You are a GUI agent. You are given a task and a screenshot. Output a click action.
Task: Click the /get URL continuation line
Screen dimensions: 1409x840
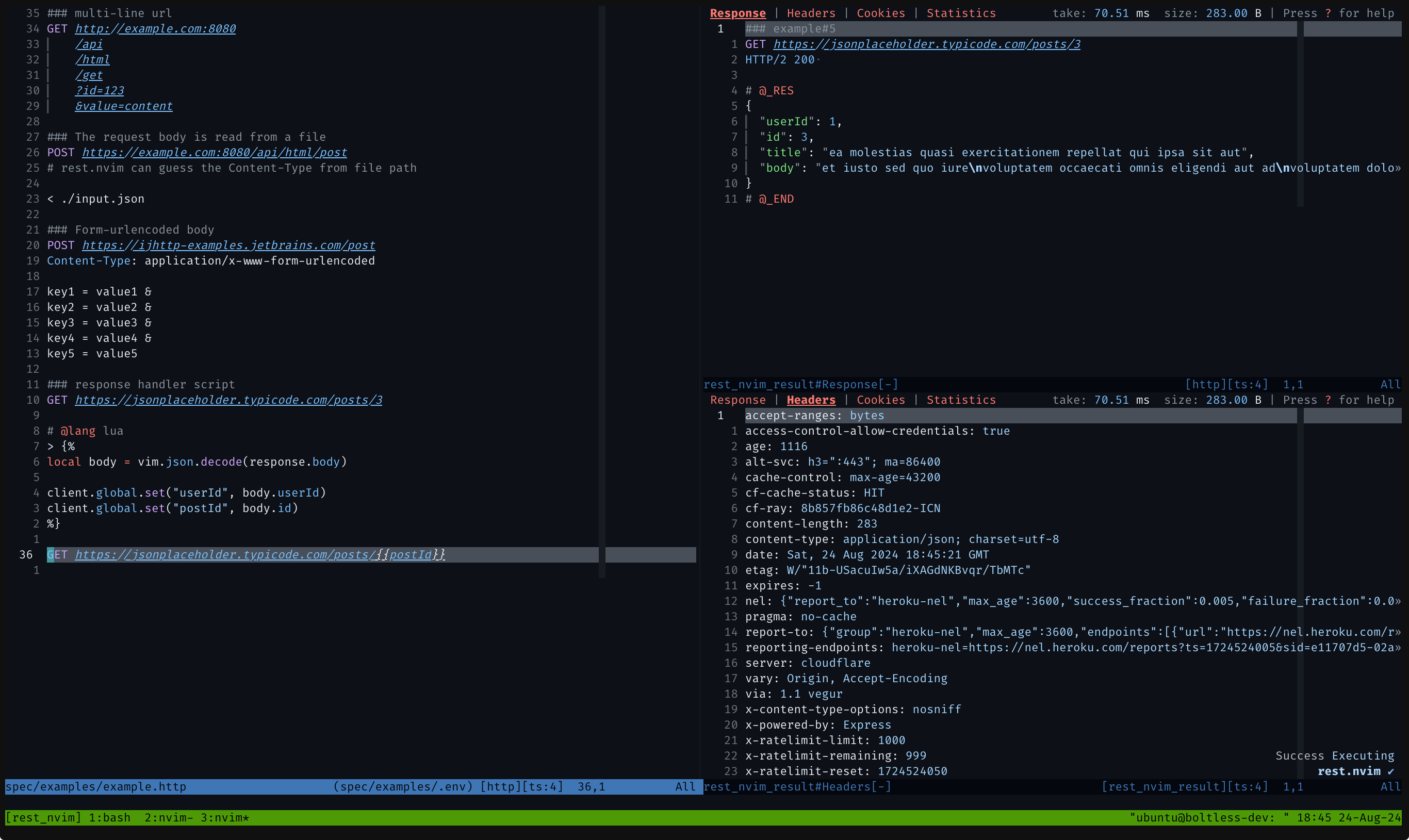tap(89, 75)
